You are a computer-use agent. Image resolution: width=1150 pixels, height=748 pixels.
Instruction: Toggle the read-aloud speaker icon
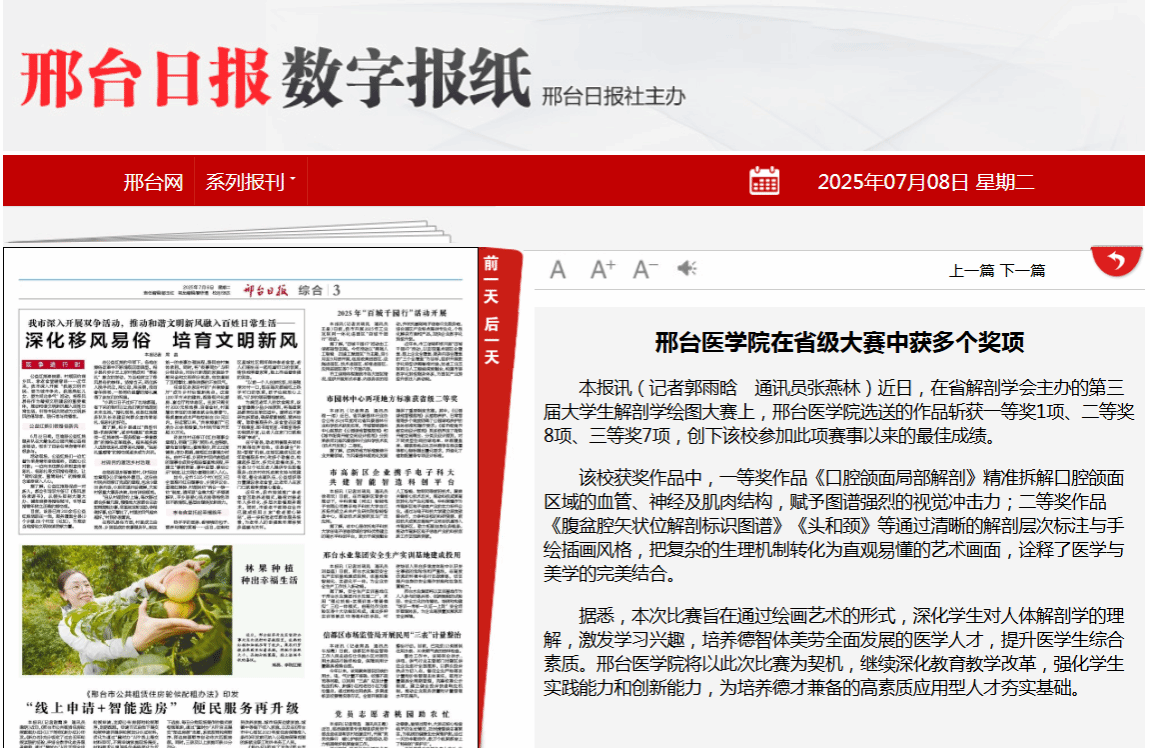point(687,269)
